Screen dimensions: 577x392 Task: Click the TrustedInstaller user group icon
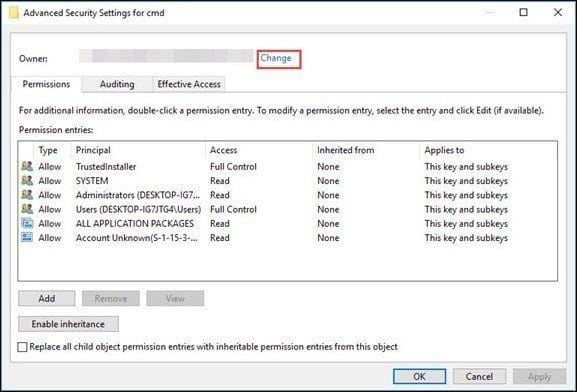point(27,166)
